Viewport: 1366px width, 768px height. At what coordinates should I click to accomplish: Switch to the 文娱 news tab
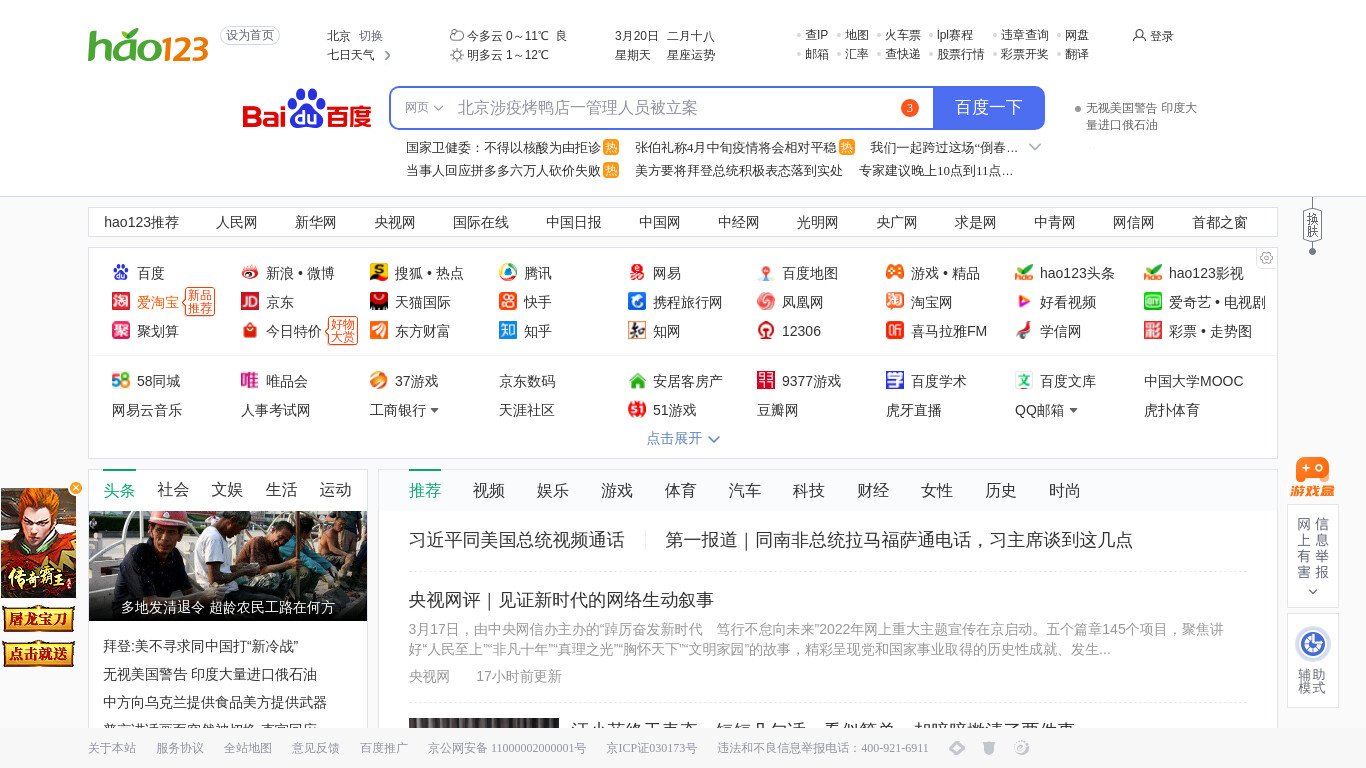coord(227,490)
